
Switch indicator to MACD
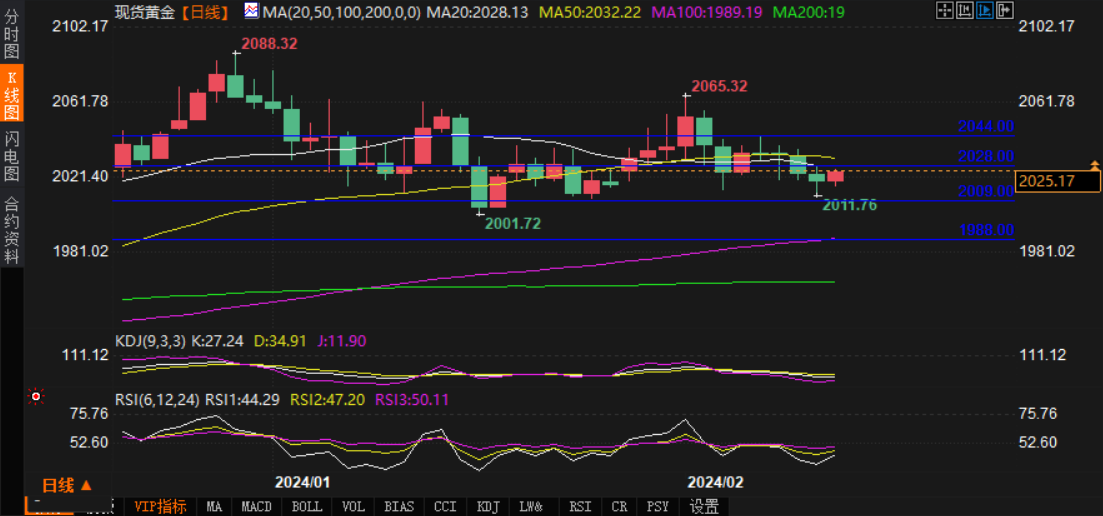click(x=256, y=507)
